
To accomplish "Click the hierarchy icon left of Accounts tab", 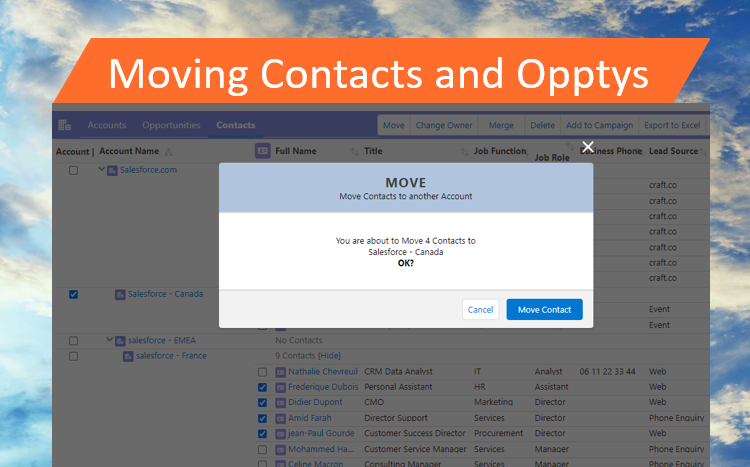I will click(x=65, y=125).
